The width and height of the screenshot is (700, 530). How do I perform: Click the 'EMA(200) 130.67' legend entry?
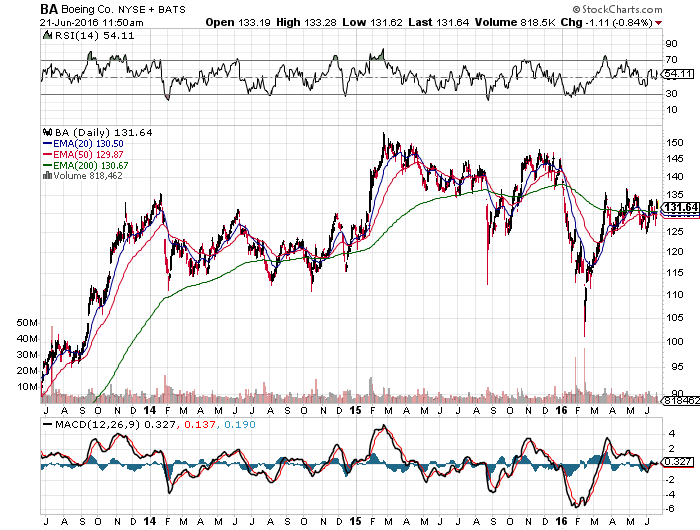click(91, 165)
